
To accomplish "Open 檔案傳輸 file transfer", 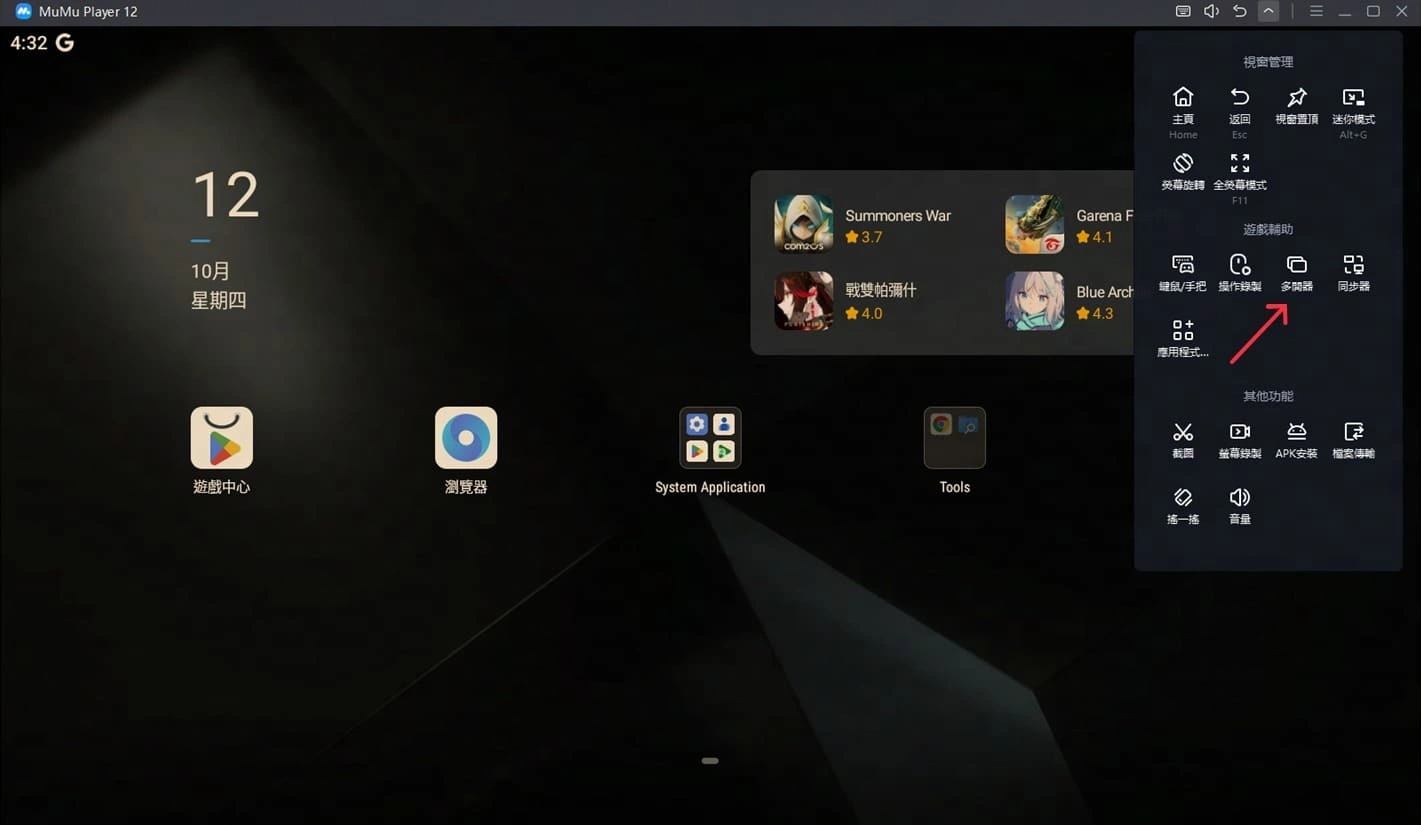I will pyautogui.click(x=1353, y=438).
